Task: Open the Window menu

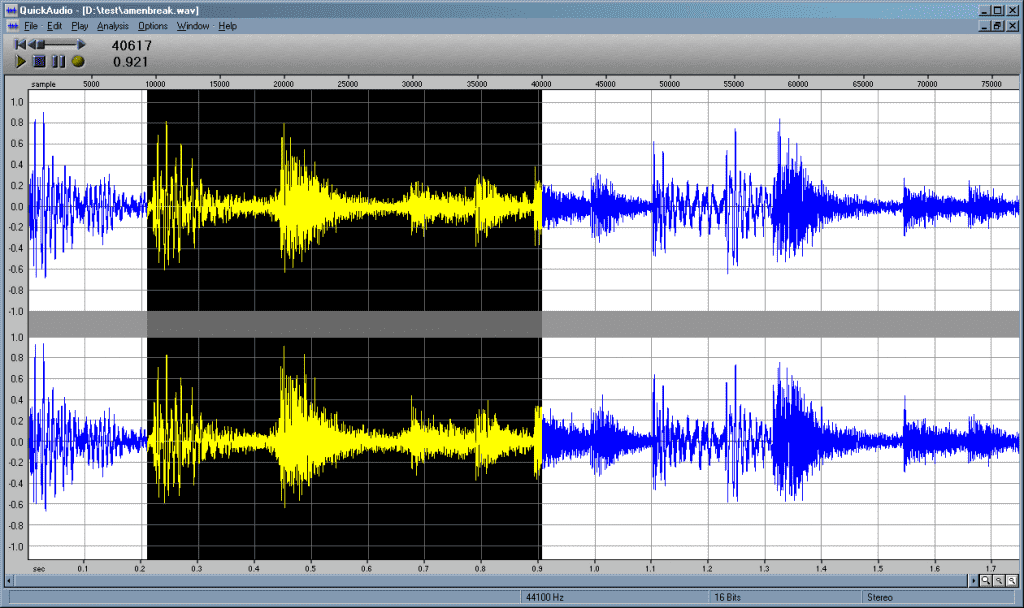Action: 193,26
